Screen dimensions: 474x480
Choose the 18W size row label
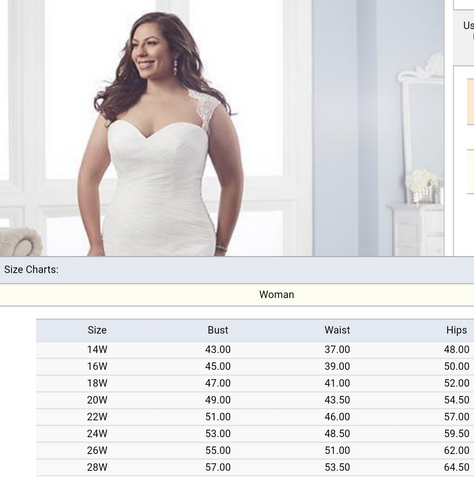pyautogui.click(x=97, y=383)
